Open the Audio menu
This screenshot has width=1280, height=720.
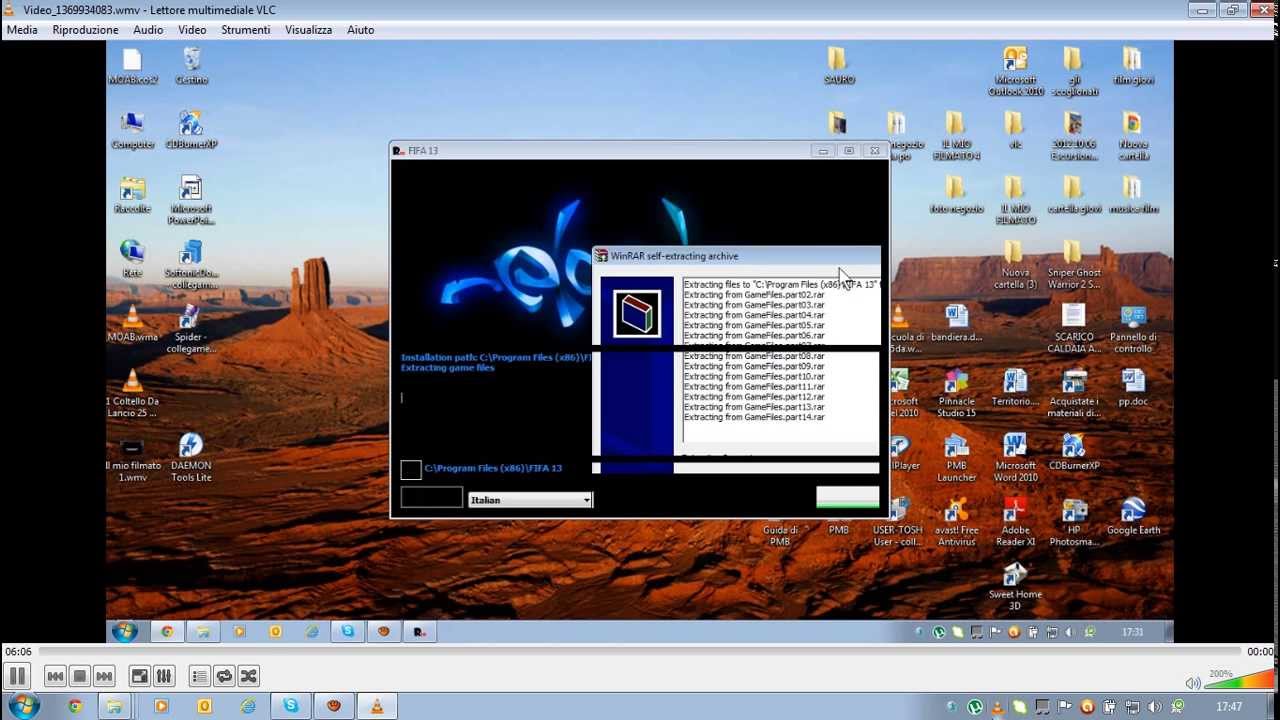click(148, 30)
